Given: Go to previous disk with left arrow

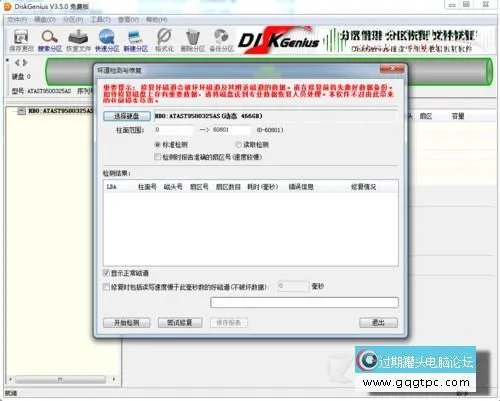Looking at the screenshot, I should coord(17,62).
